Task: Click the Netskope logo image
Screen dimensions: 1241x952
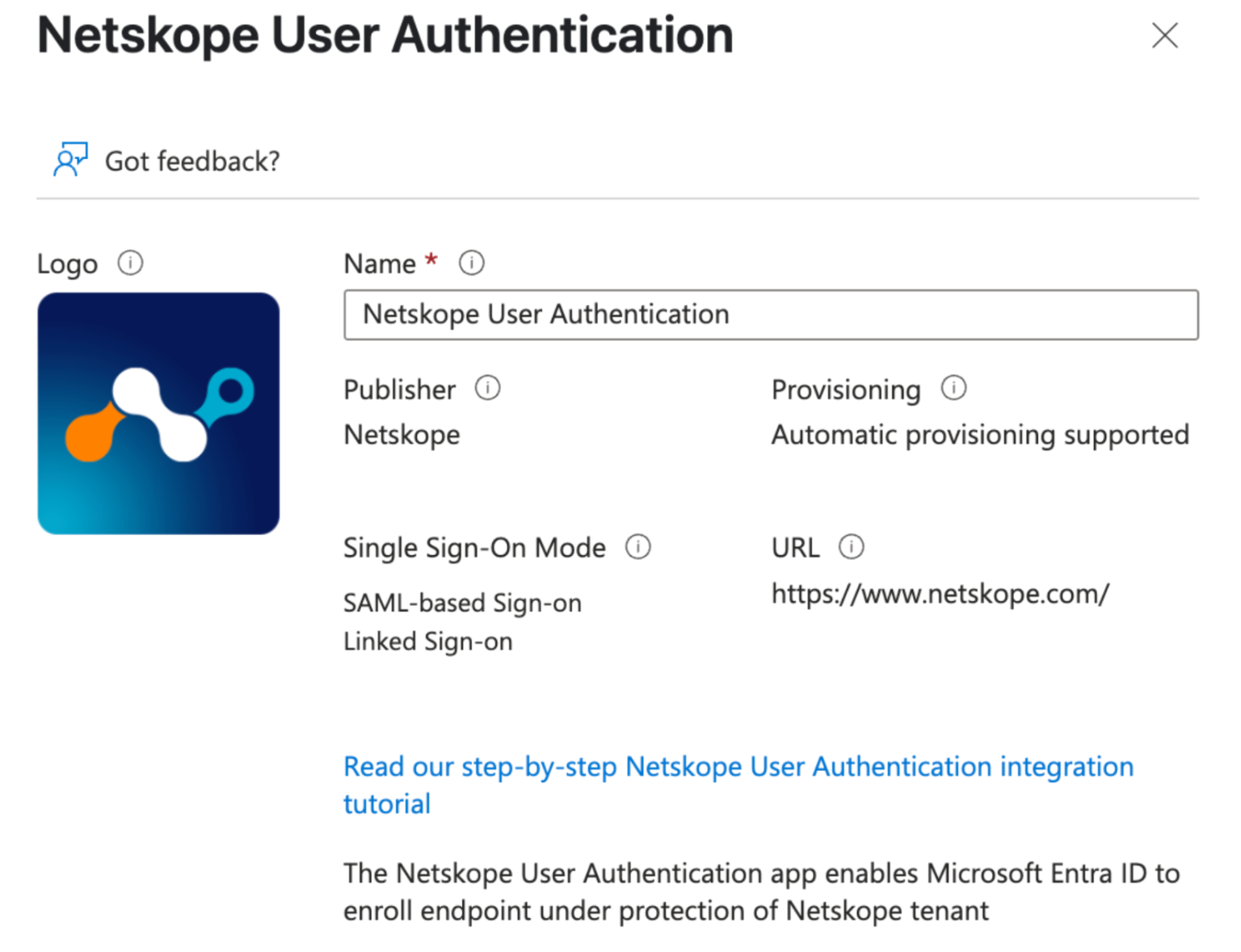Action: click(x=158, y=412)
